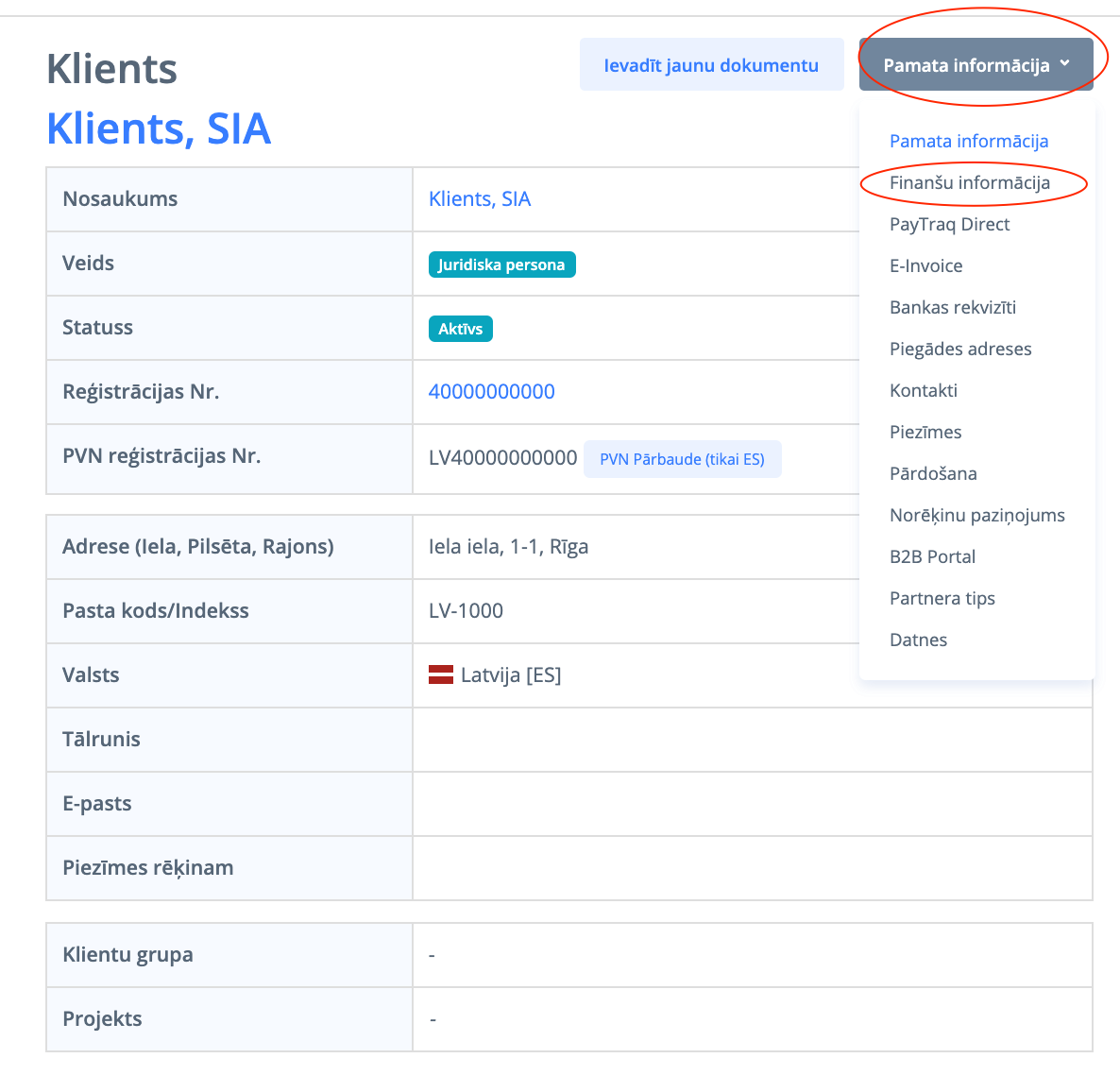This screenshot has width=1120, height=1075.
Task: Open Datnes from the menu
Action: point(918,640)
